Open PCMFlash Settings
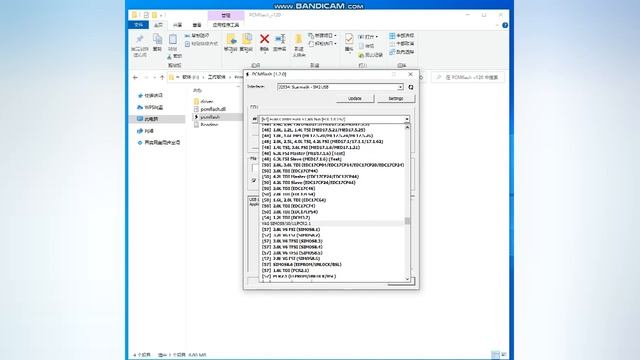Screen dimensions: 640x360 [x=396, y=98]
